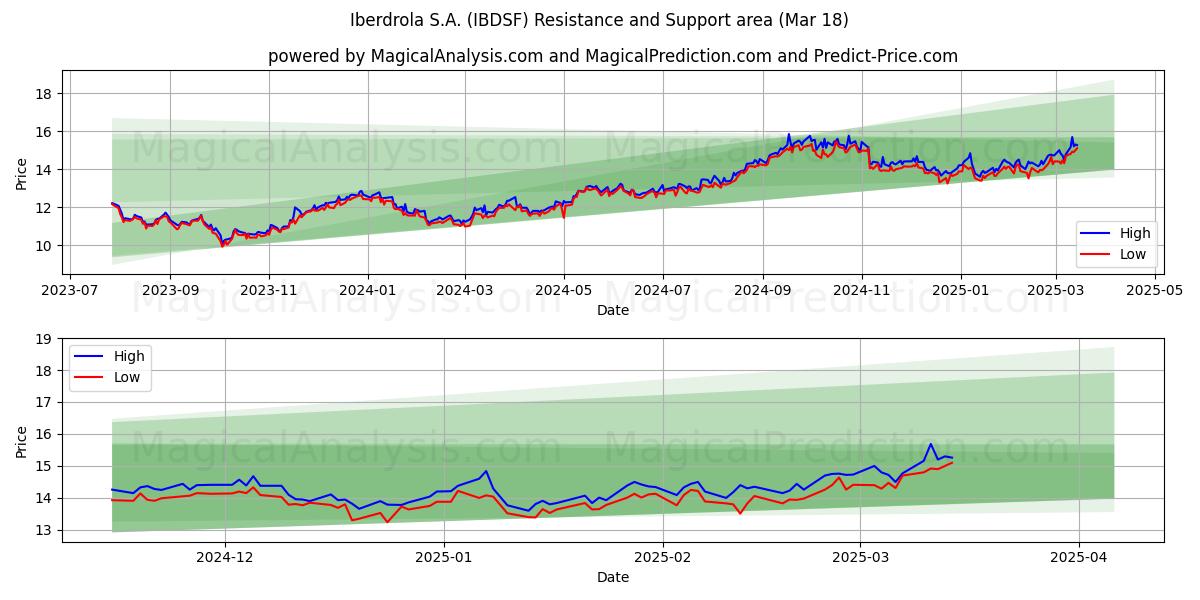Click the 'Date' x-axis label under the top chart
This screenshot has width=1200, height=600.
click(x=613, y=311)
